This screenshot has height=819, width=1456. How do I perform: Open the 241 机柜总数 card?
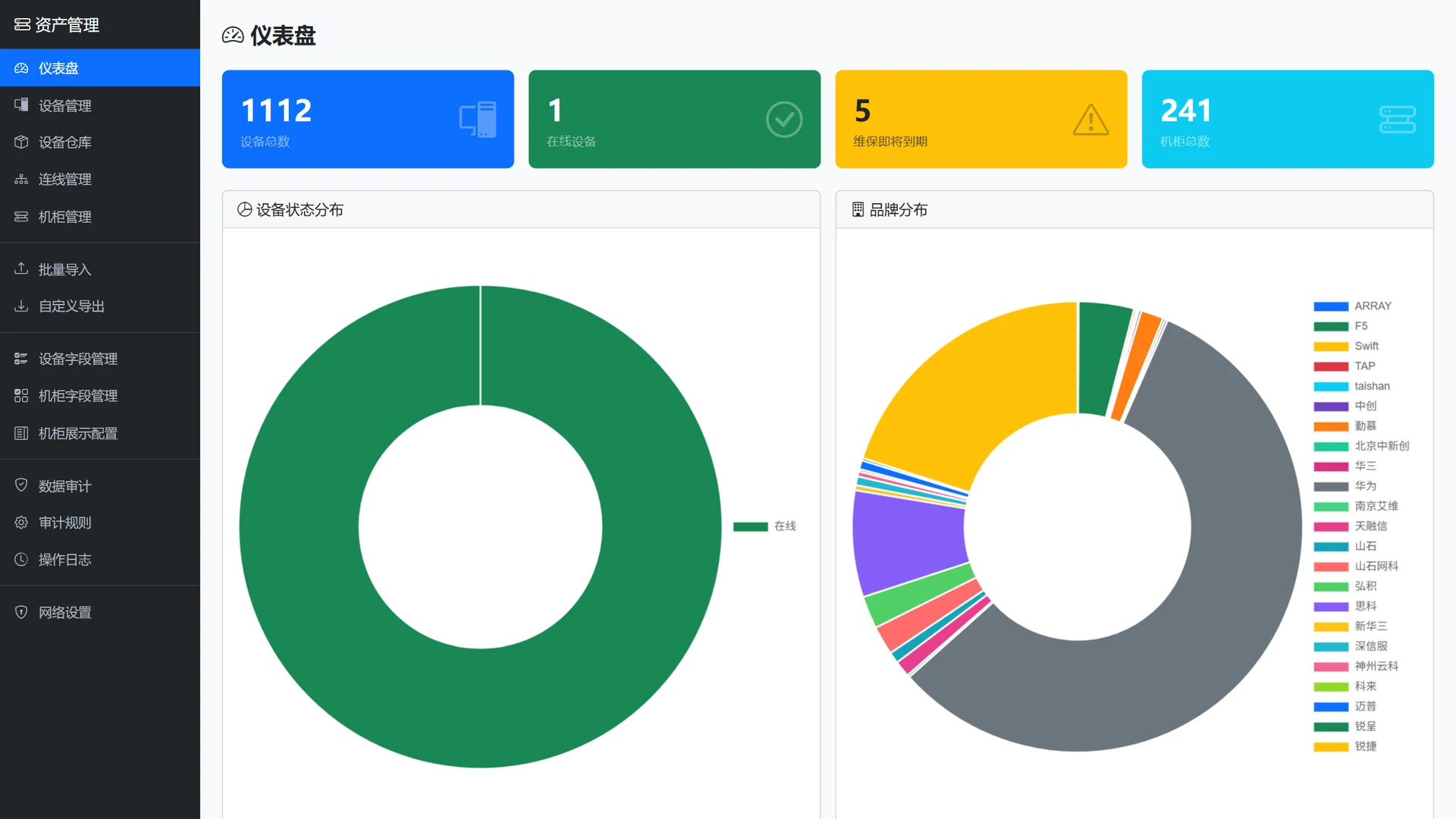tap(1288, 119)
